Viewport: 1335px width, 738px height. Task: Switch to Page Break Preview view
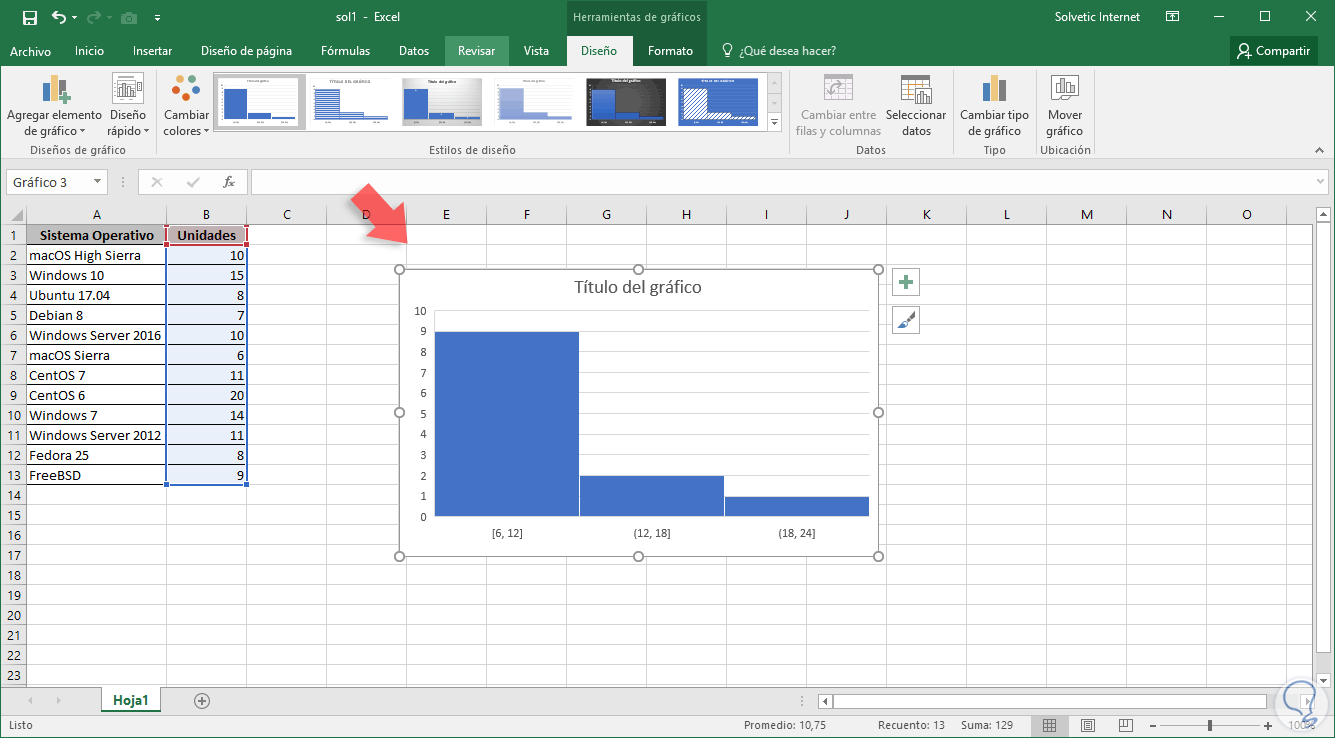click(x=1125, y=725)
